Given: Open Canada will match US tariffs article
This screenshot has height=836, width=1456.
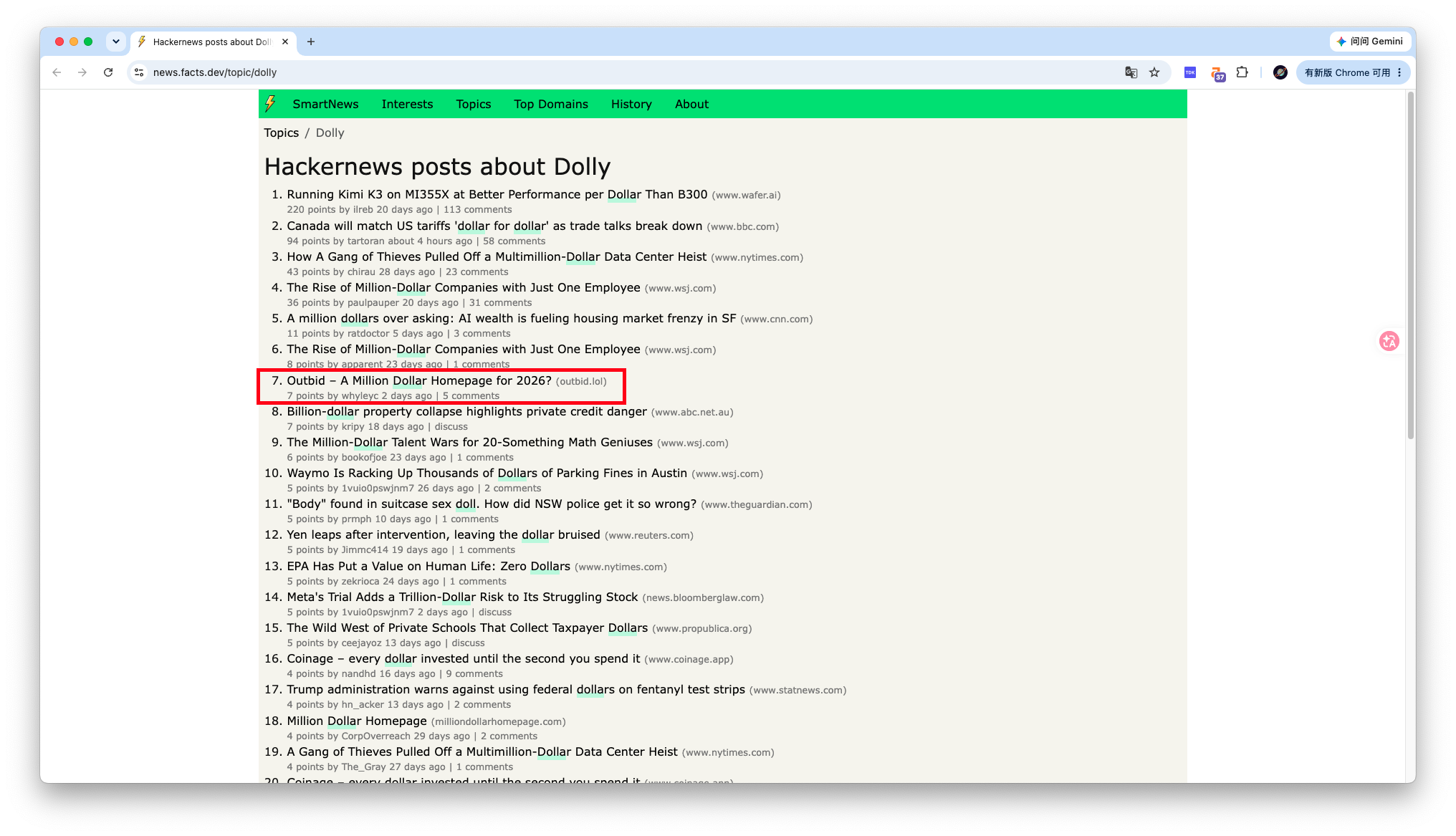Looking at the screenshot, I should 494,226.
